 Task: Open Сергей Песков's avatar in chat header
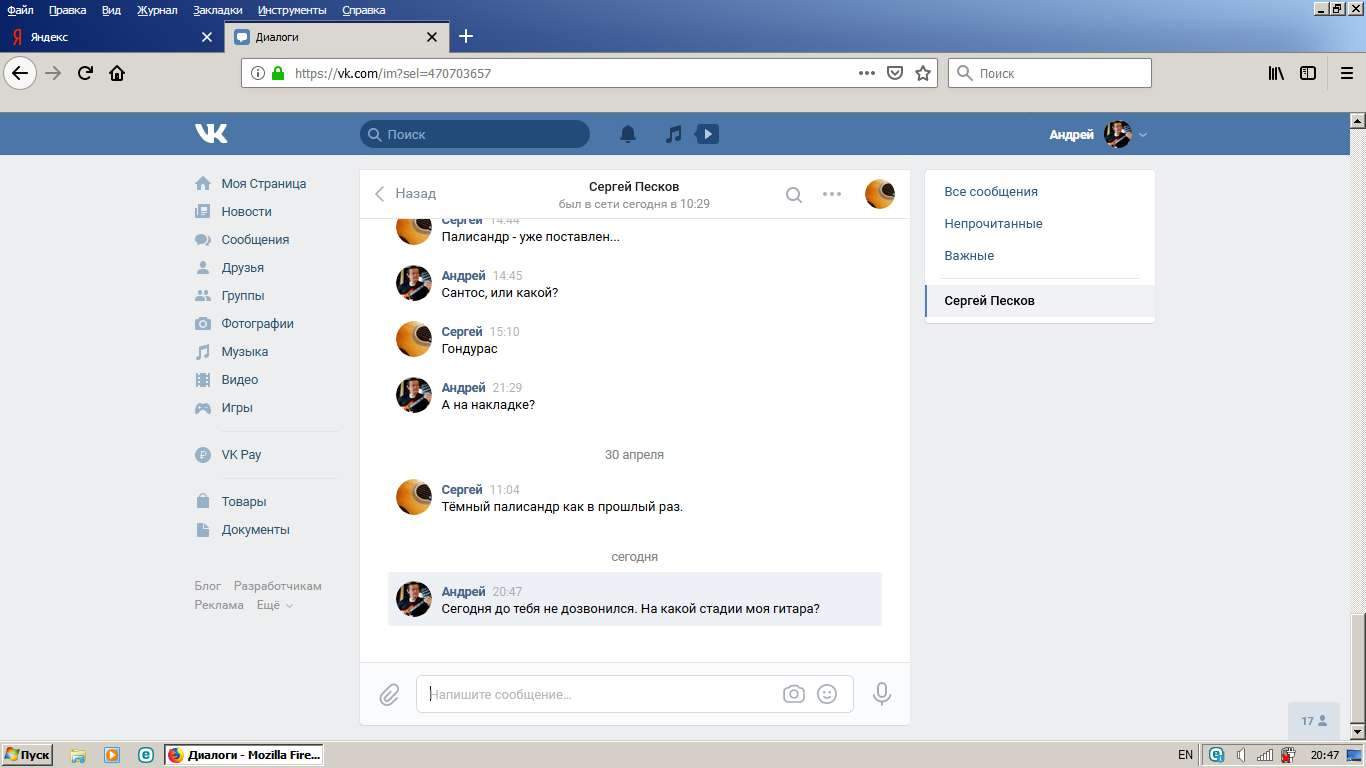pos(879,194)
